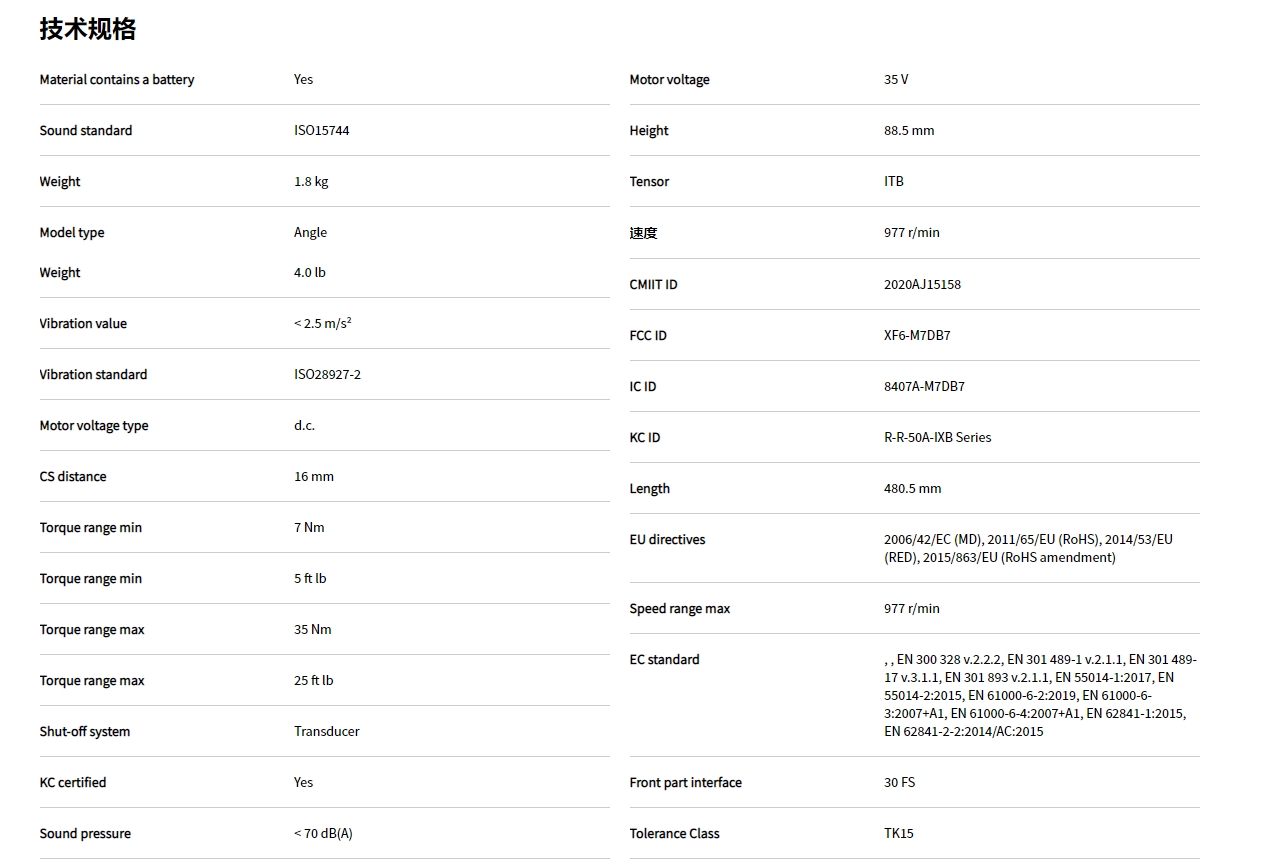Click the 4.0 lb weight value

pos(309,273)
